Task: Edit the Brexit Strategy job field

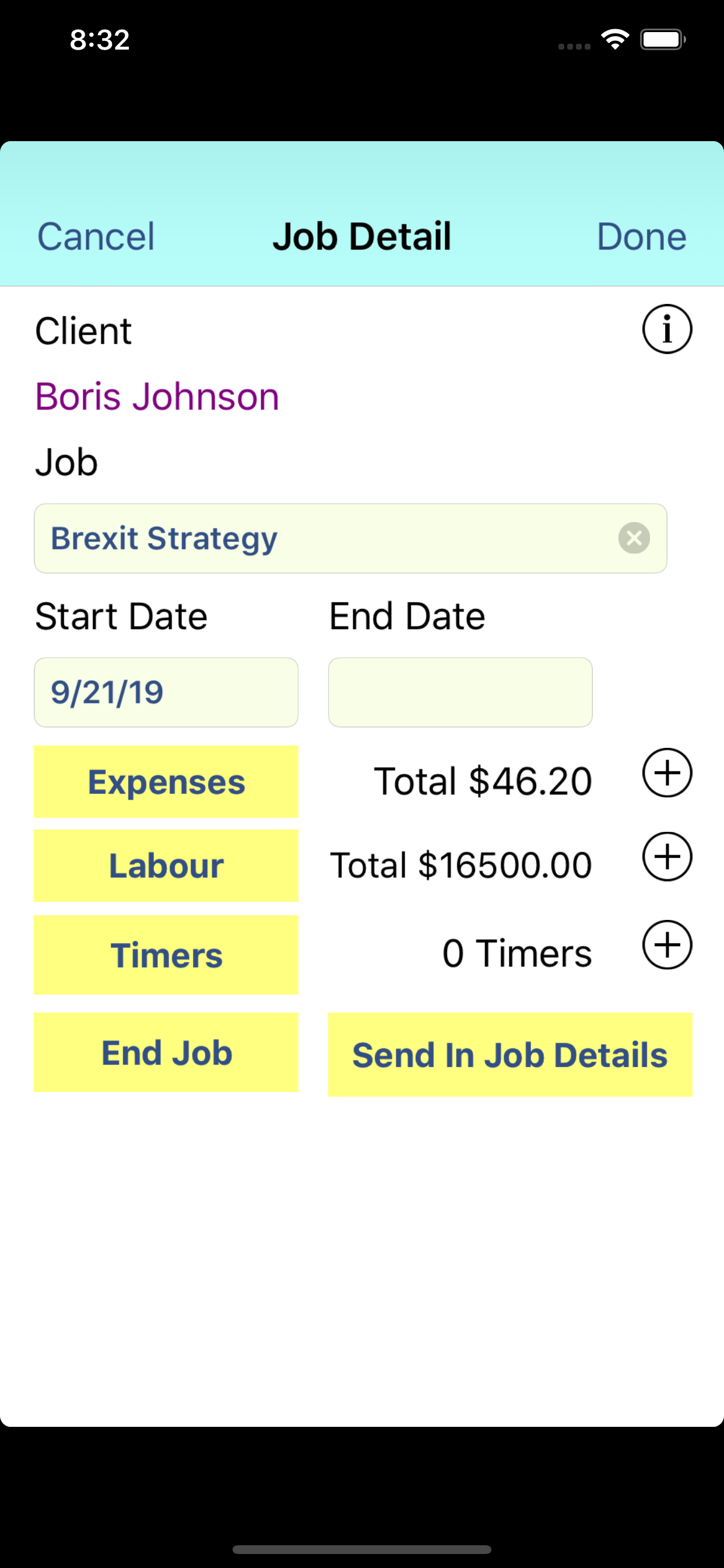Action: (x=350, y=538)
